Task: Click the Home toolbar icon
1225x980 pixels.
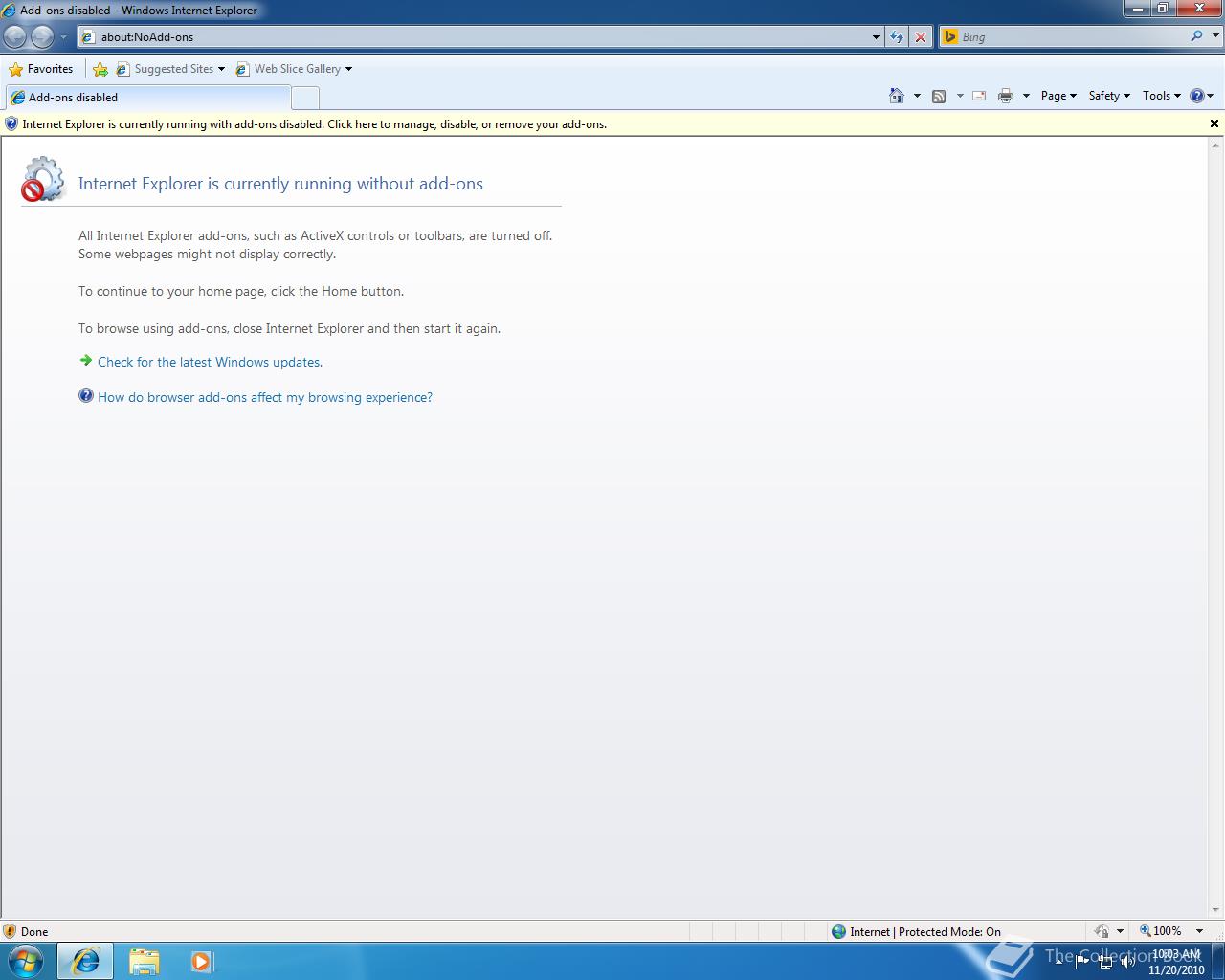Action: pos(897,96)
